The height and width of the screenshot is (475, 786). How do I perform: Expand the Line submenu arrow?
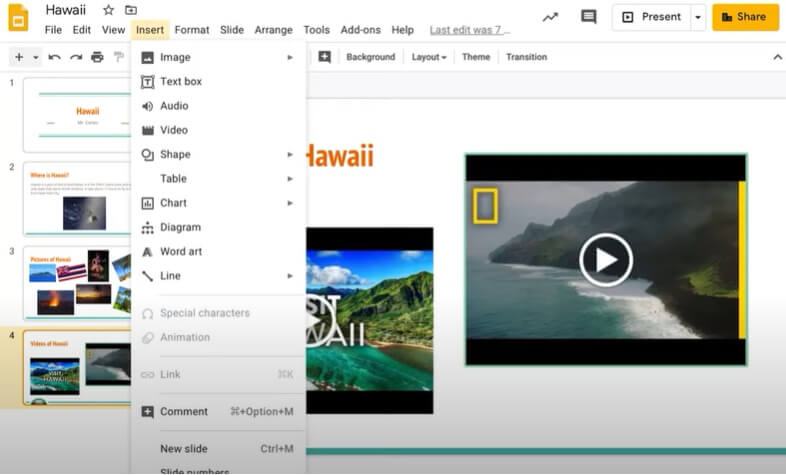coord(290,276)
